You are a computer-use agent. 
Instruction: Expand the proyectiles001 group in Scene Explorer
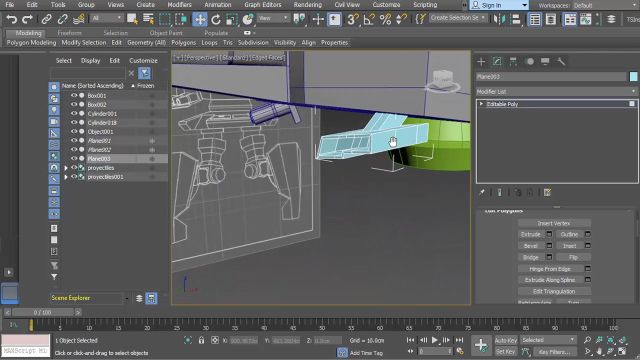click(66, 177)
